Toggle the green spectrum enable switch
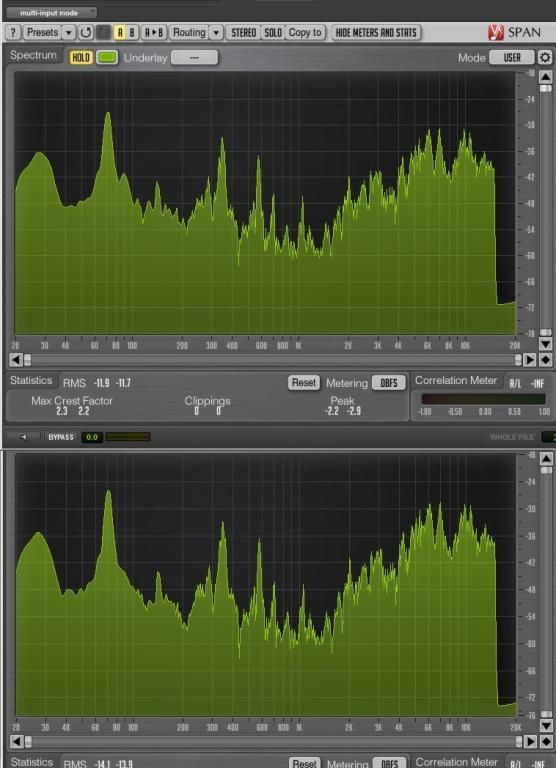The width and height of the screenshot is (556, 768). click(107, 58)
